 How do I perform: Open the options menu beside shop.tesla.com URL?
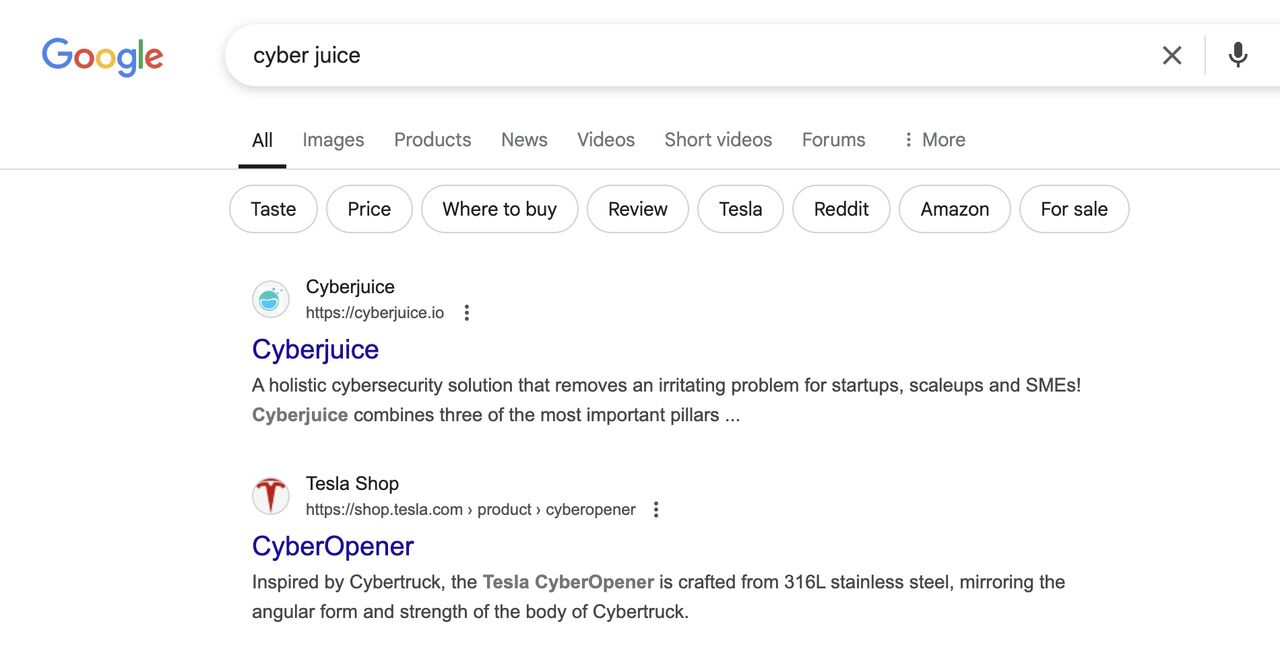tap(656, 510)
